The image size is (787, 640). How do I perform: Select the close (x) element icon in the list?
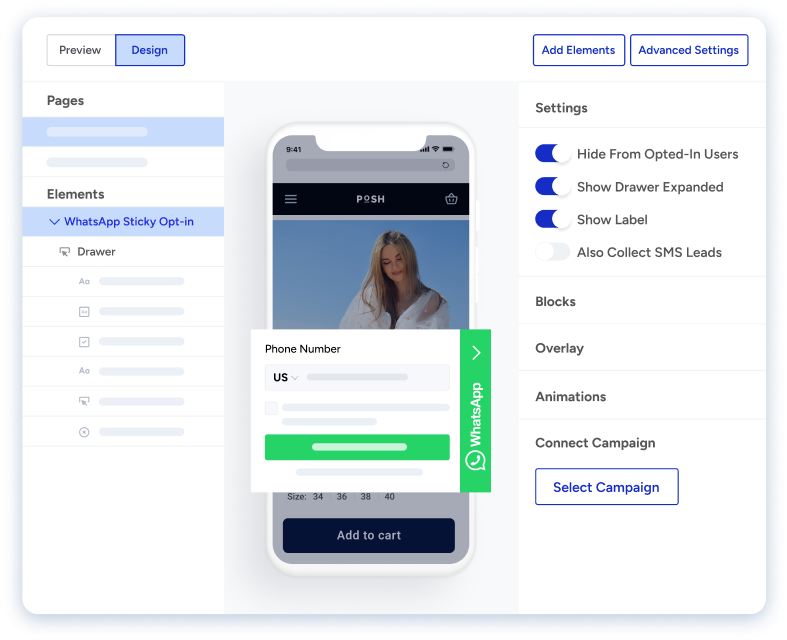(84, 432)
